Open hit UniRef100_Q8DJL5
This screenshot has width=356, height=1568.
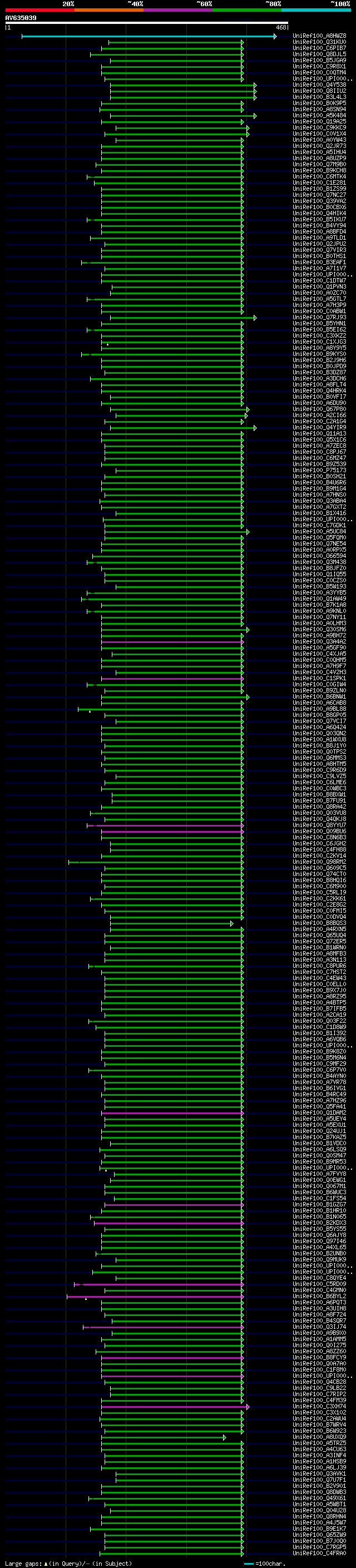[x=319, y=54]
